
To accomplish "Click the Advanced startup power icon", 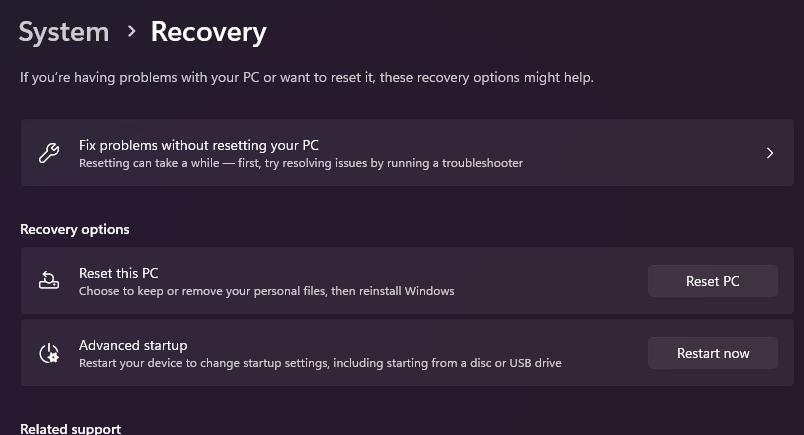I will click(48, 353).
